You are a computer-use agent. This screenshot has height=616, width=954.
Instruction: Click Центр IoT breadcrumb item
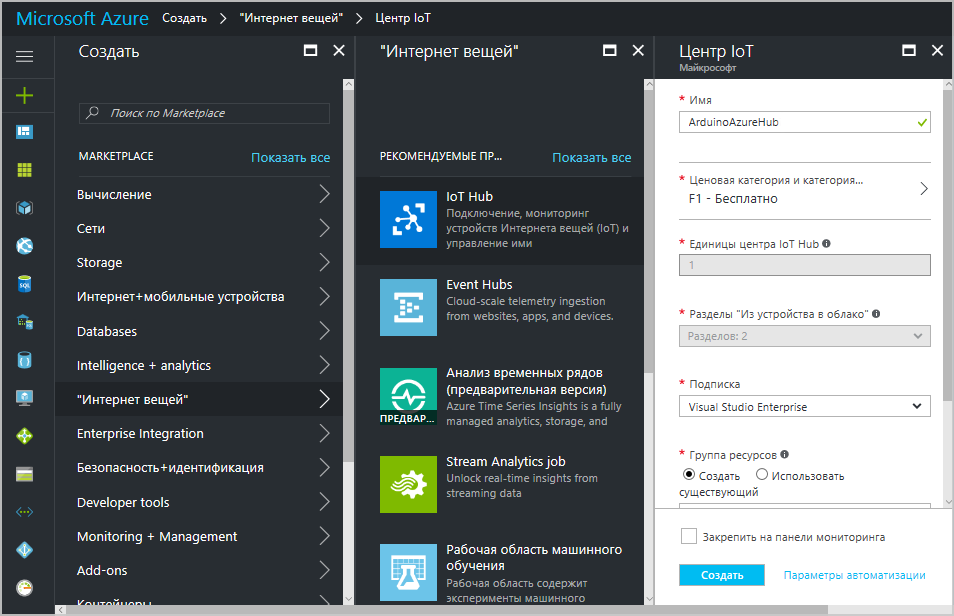[x=403, y=18]
